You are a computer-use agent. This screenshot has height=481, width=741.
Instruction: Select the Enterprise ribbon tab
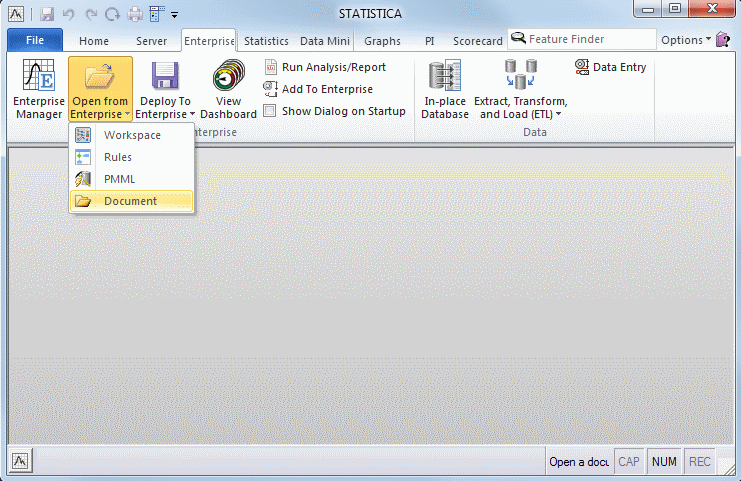point(209,41)
